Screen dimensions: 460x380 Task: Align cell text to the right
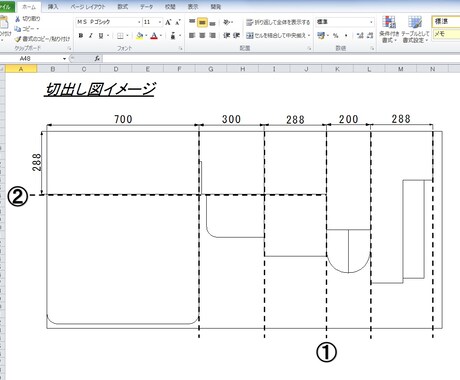[x=212, y=35]
